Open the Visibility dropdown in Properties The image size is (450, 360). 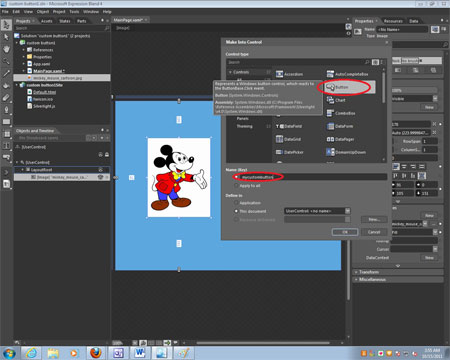coord(435,98)
